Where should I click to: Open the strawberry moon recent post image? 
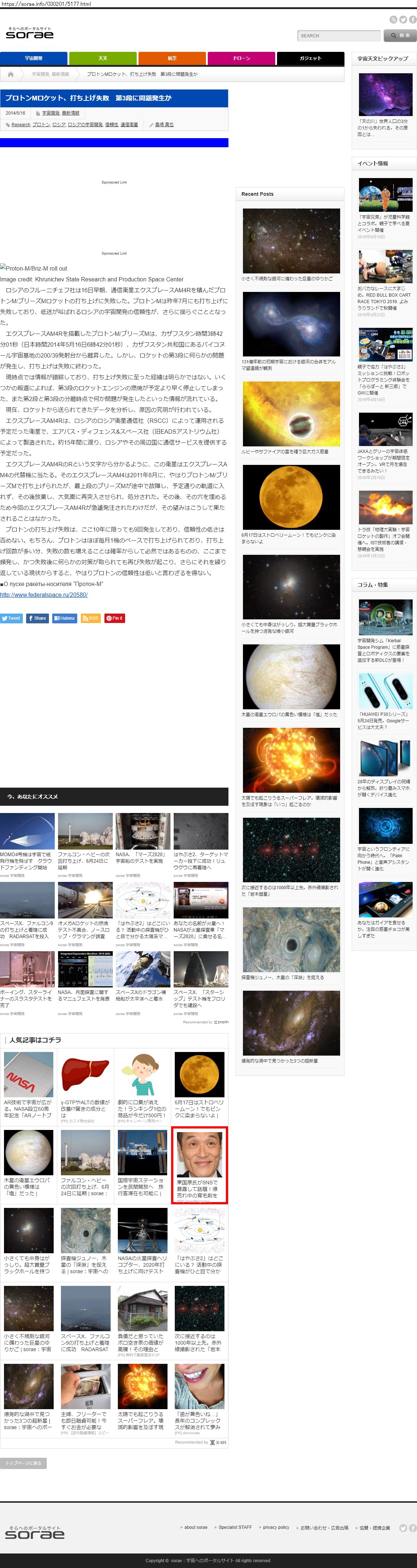coord(291,497)
